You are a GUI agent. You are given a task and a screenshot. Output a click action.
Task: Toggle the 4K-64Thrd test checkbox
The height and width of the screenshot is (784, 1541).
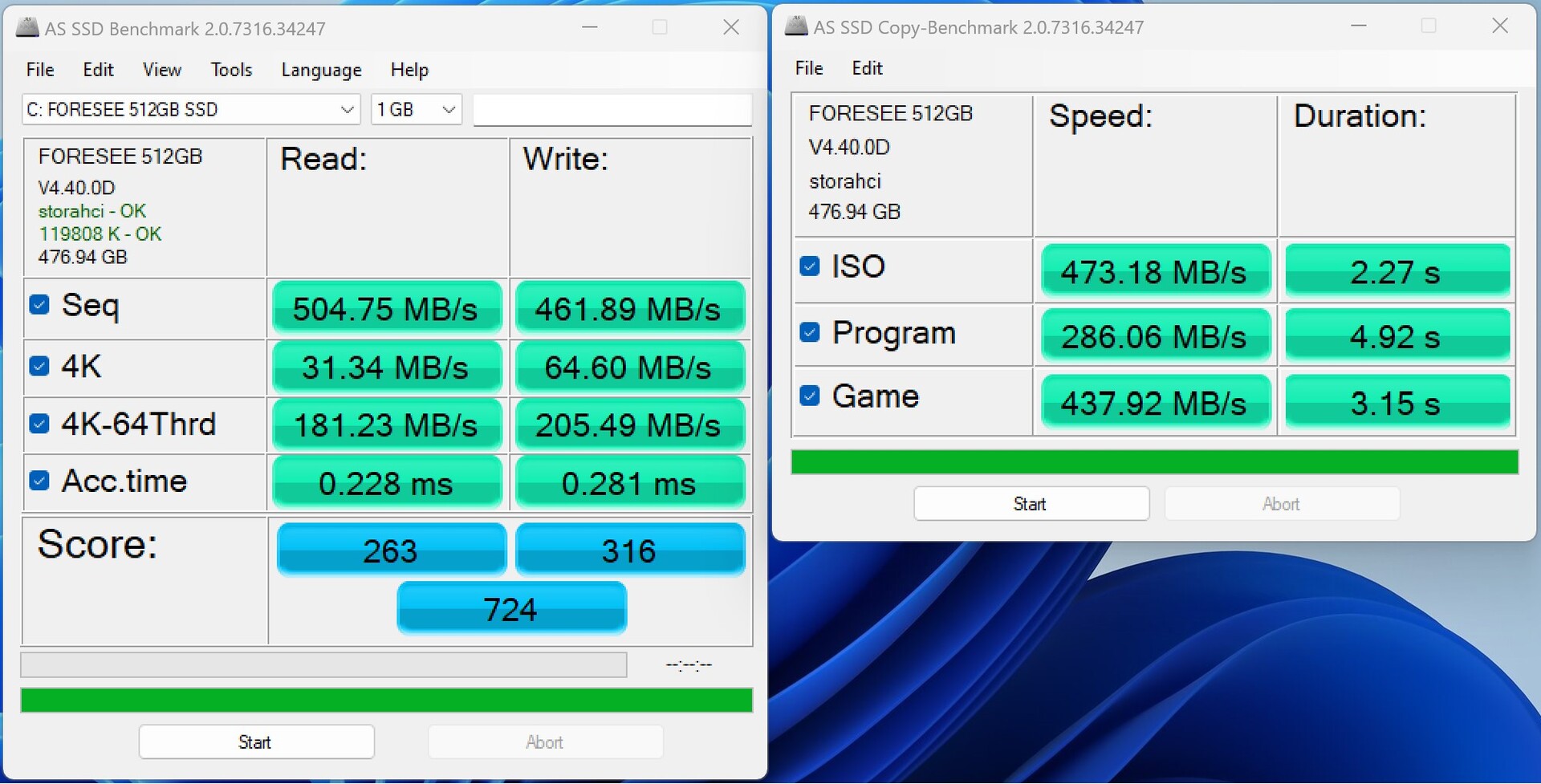[39, 424]
